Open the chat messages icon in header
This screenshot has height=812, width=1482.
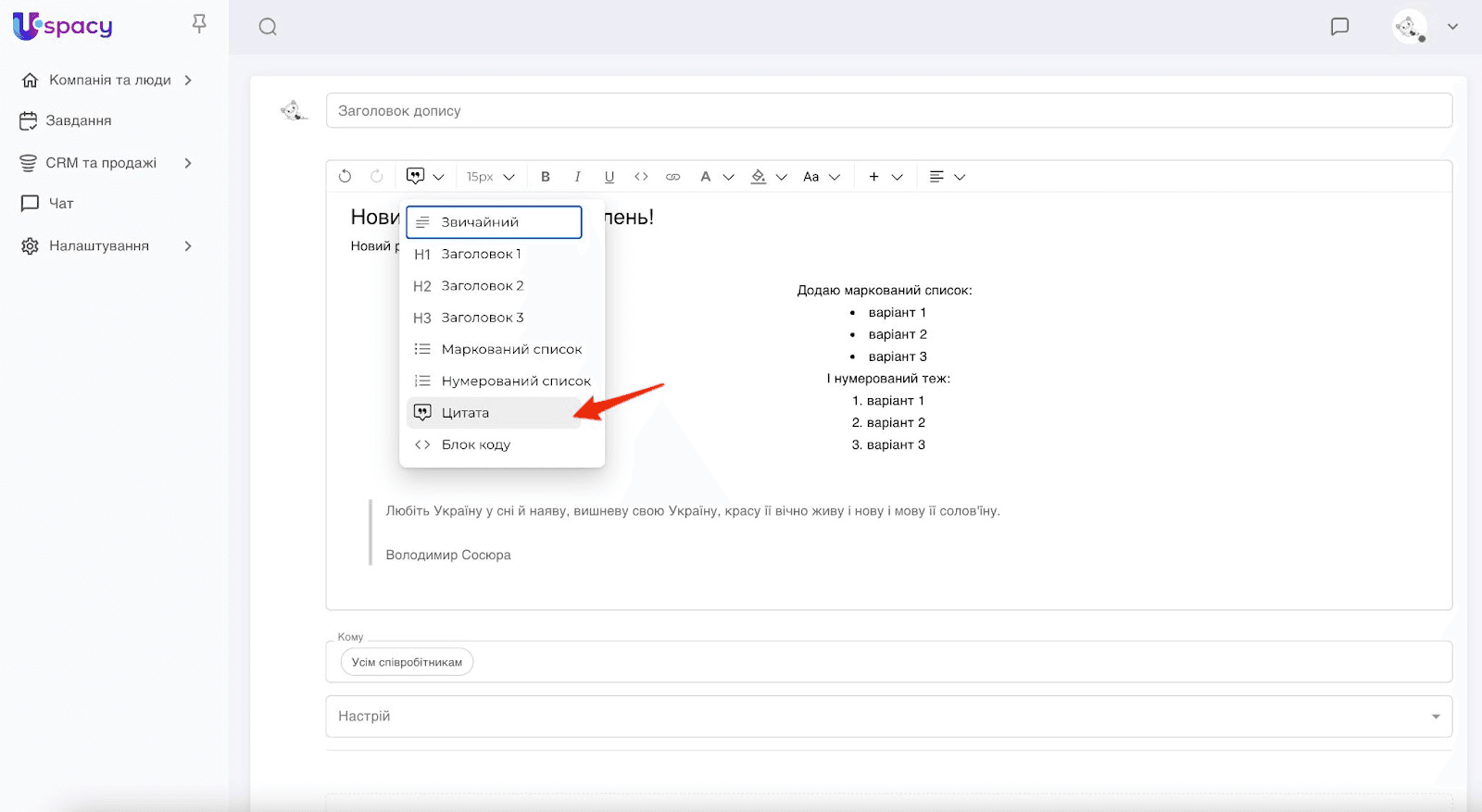click(1339, 27)
